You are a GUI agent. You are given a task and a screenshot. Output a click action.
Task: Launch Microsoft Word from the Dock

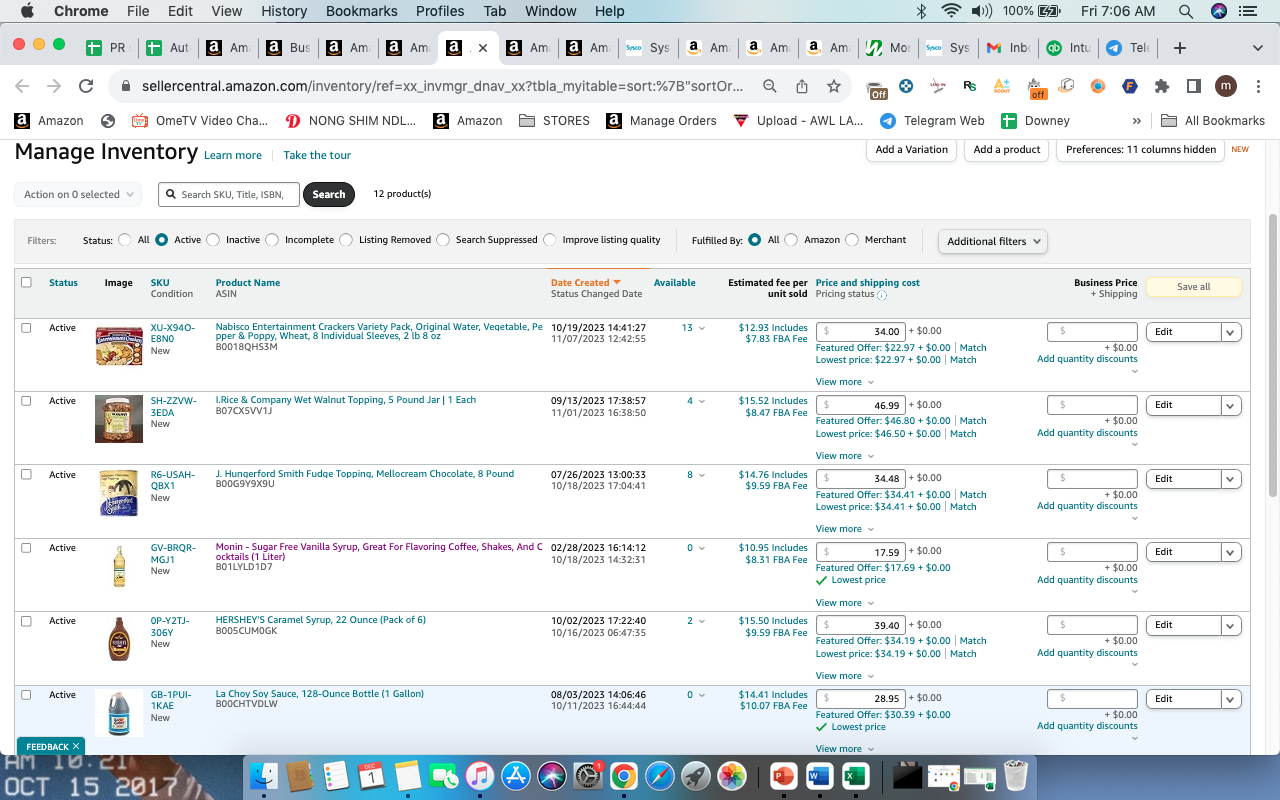point(819,775)
